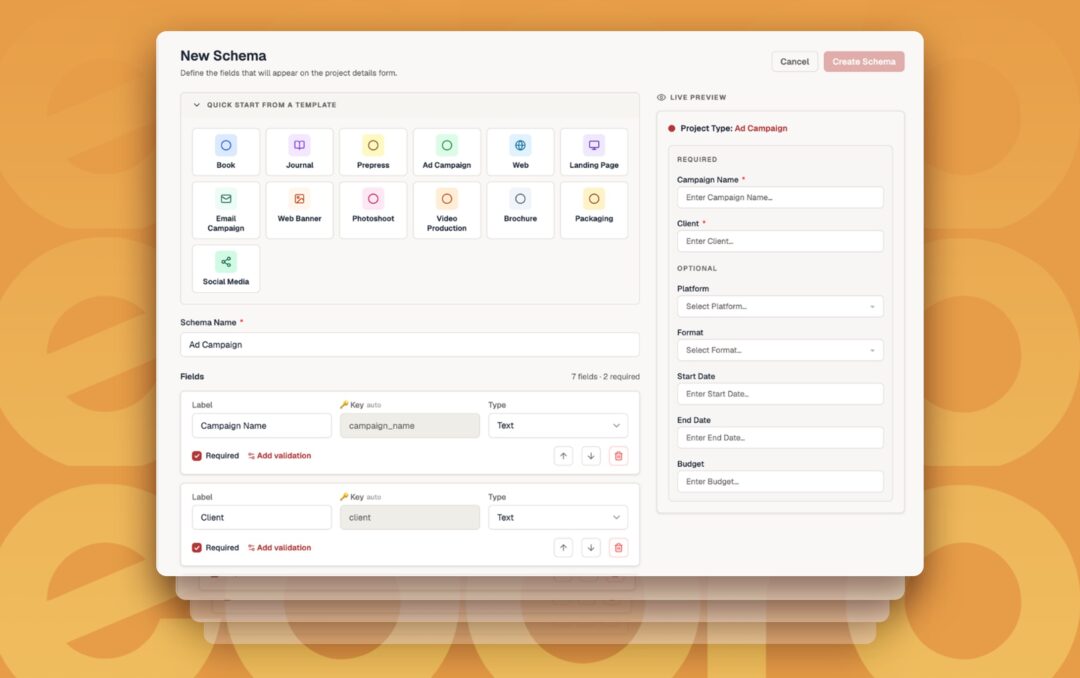Pick the Video Production template
The height and width of the screenshot is (678, 1080).
(447, 210)
